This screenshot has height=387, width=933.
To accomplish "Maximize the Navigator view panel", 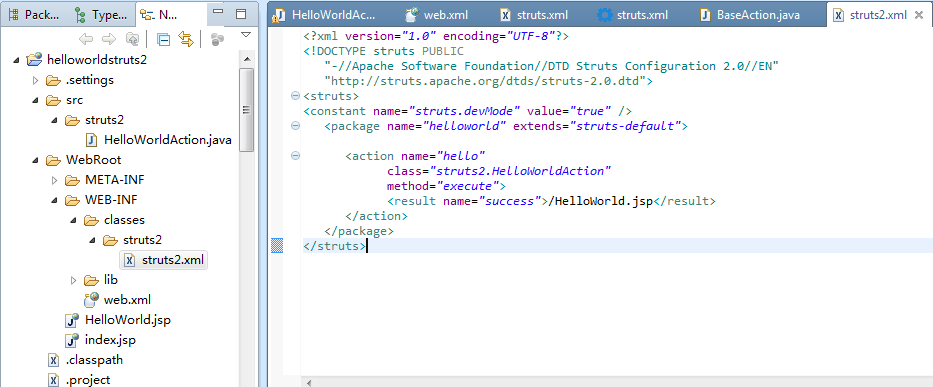I will click(241, 14).
